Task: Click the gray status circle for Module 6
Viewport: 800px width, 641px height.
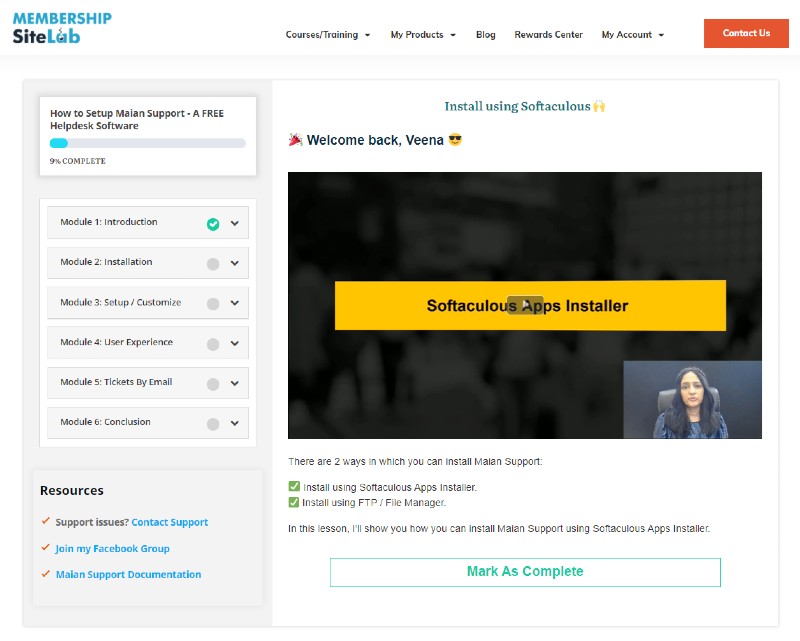Action: tap(213, 424)
